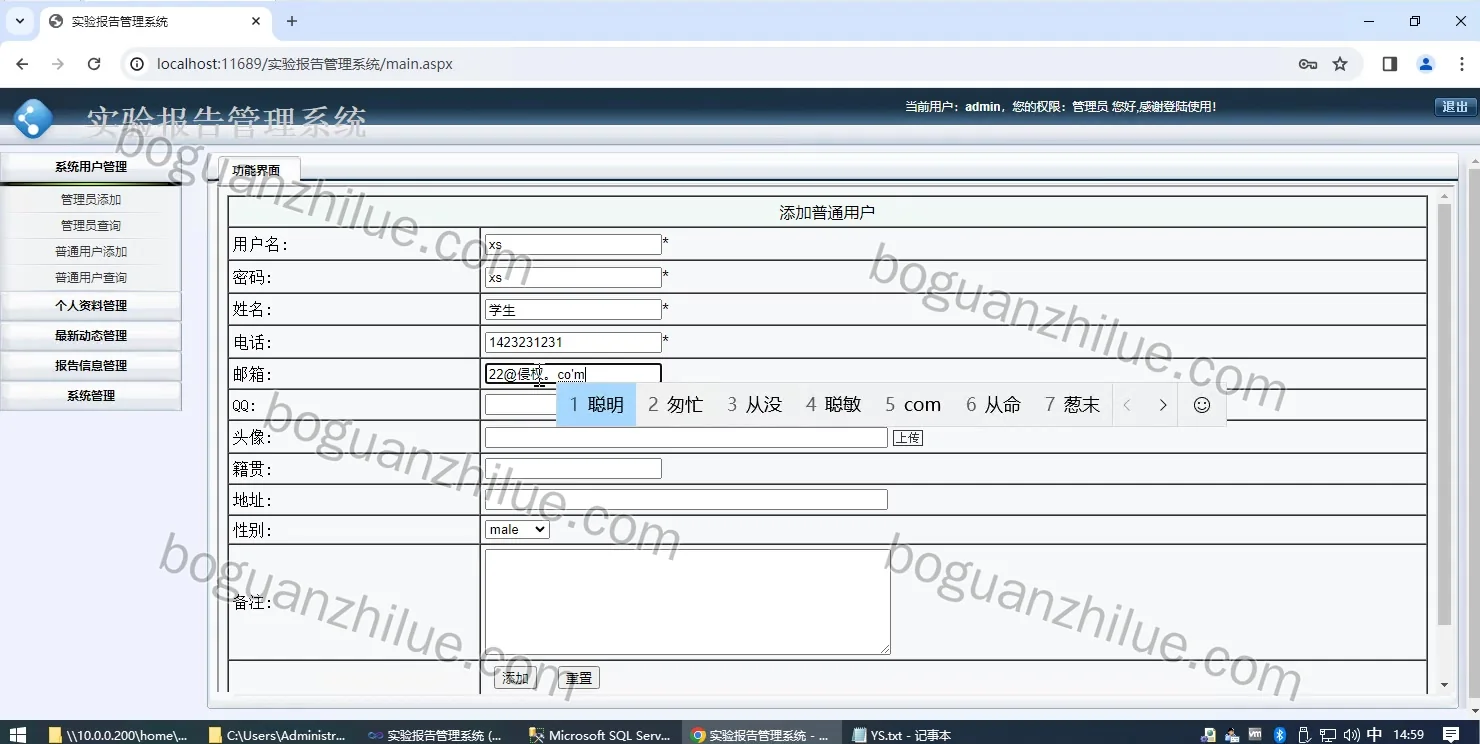Open the emoji panel in IME bar
1480x744 pixels.
pyautogui.click(x=1202, y=404)
